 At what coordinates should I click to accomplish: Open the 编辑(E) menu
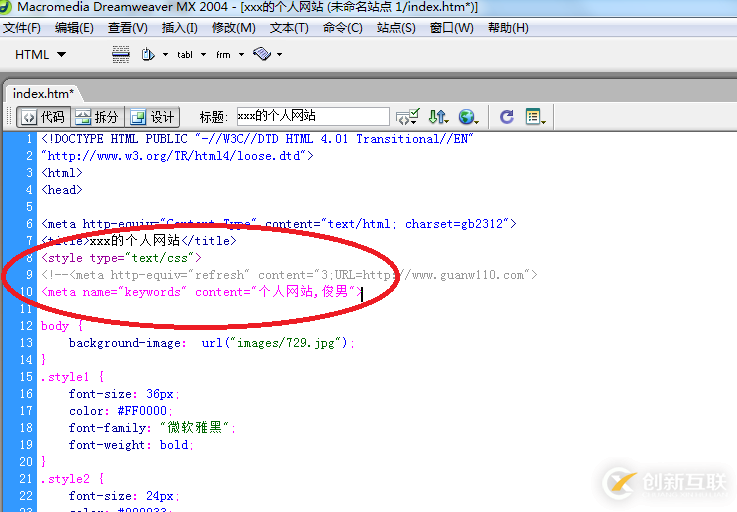(74, 28)
